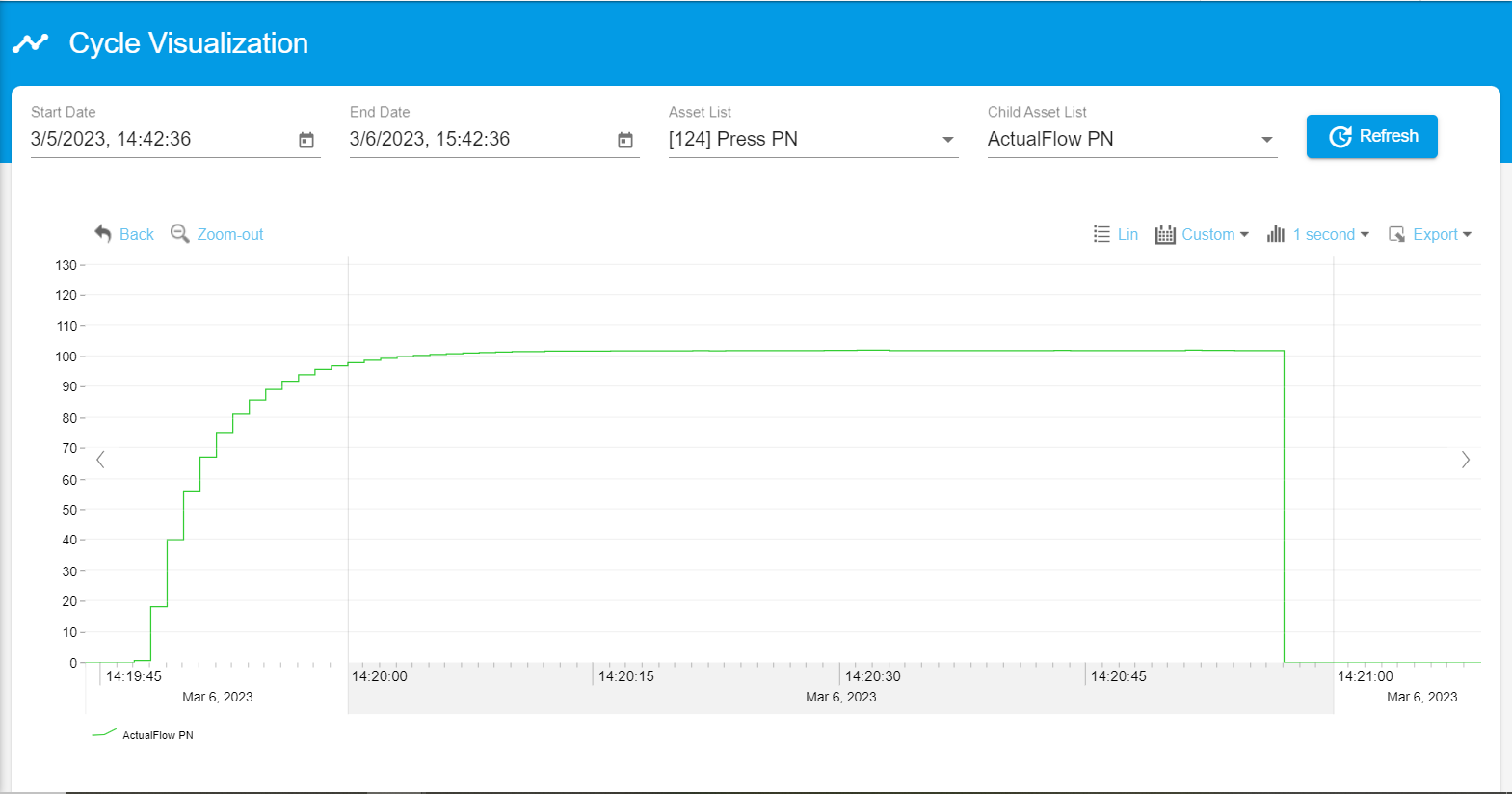Toggle the ActualFlow PN legend entry
The image size is (1512, 794).
click(x=143, y=734)
